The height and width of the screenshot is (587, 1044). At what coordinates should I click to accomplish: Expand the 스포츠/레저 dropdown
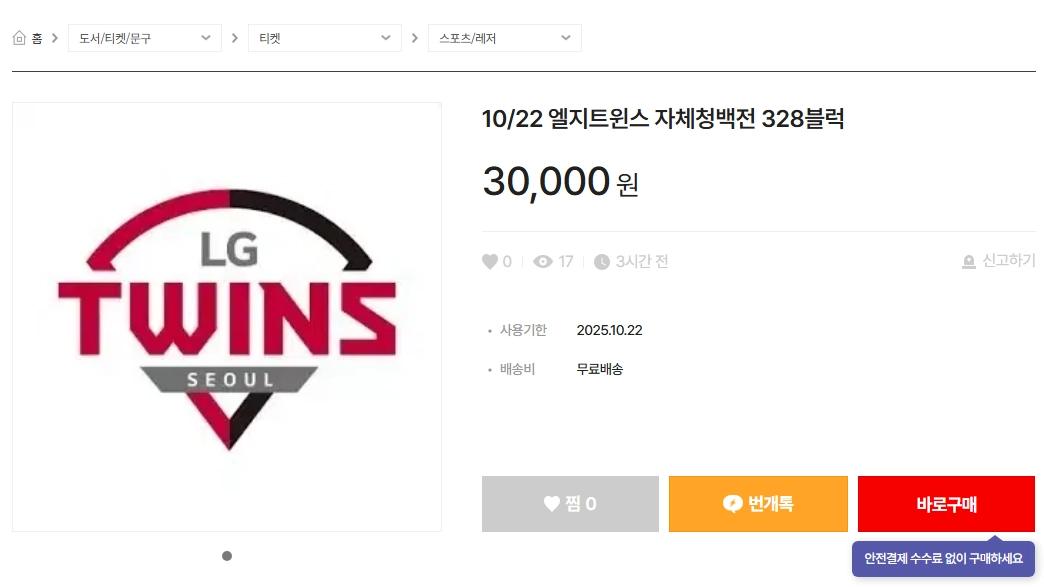pyautogui.click(x=504, y=37)
